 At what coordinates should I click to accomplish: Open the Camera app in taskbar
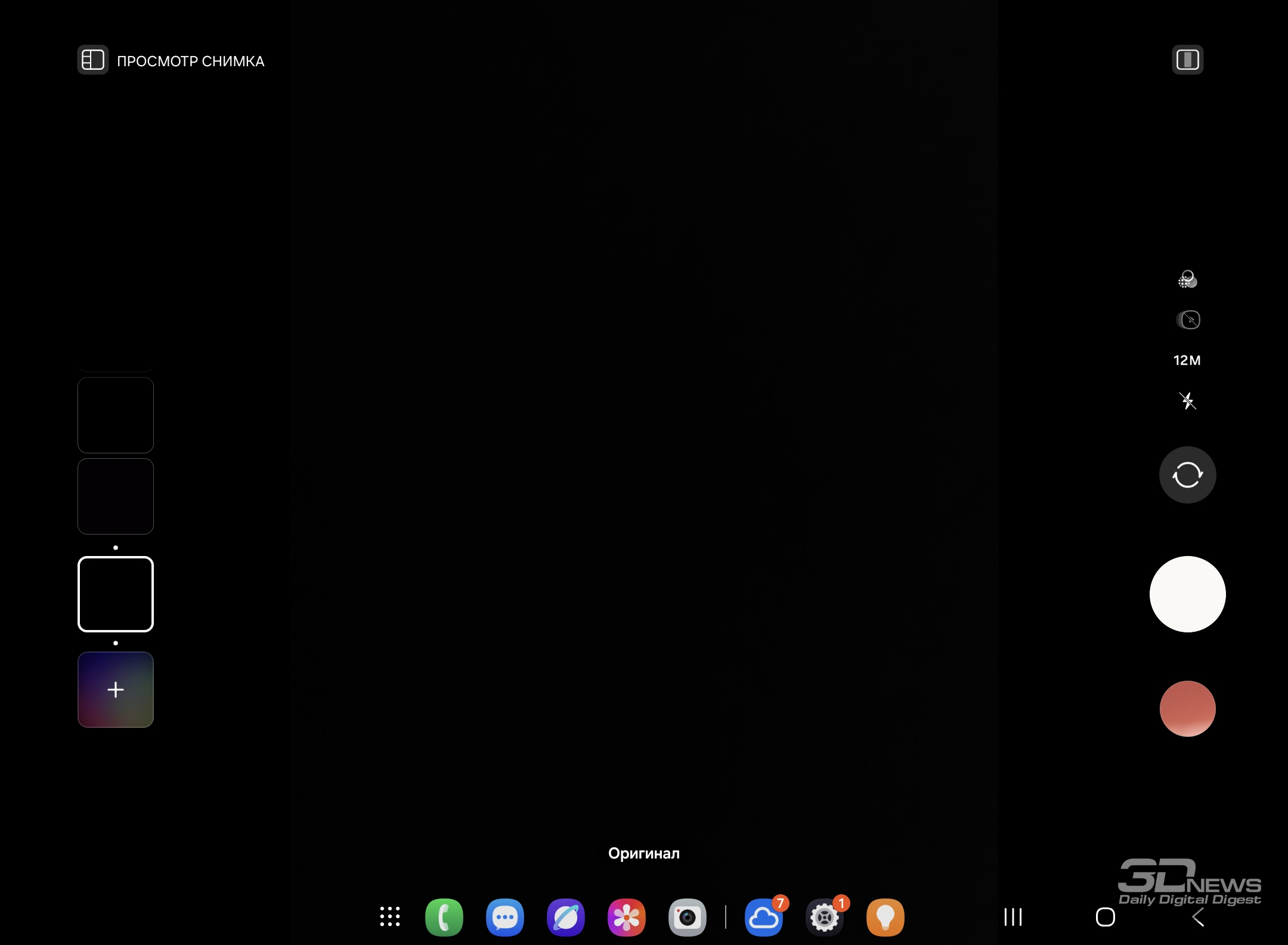pos(688,917)
